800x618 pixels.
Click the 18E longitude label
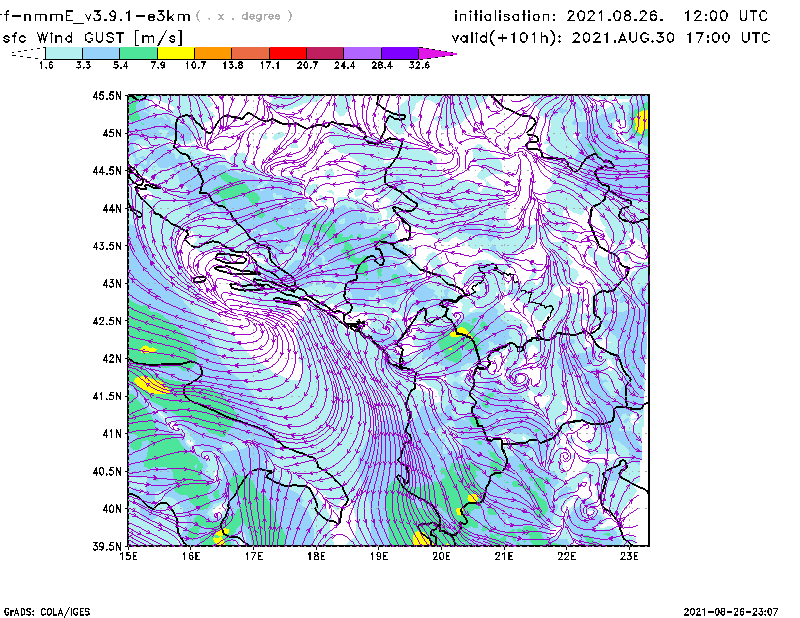[x=316, y=556]
